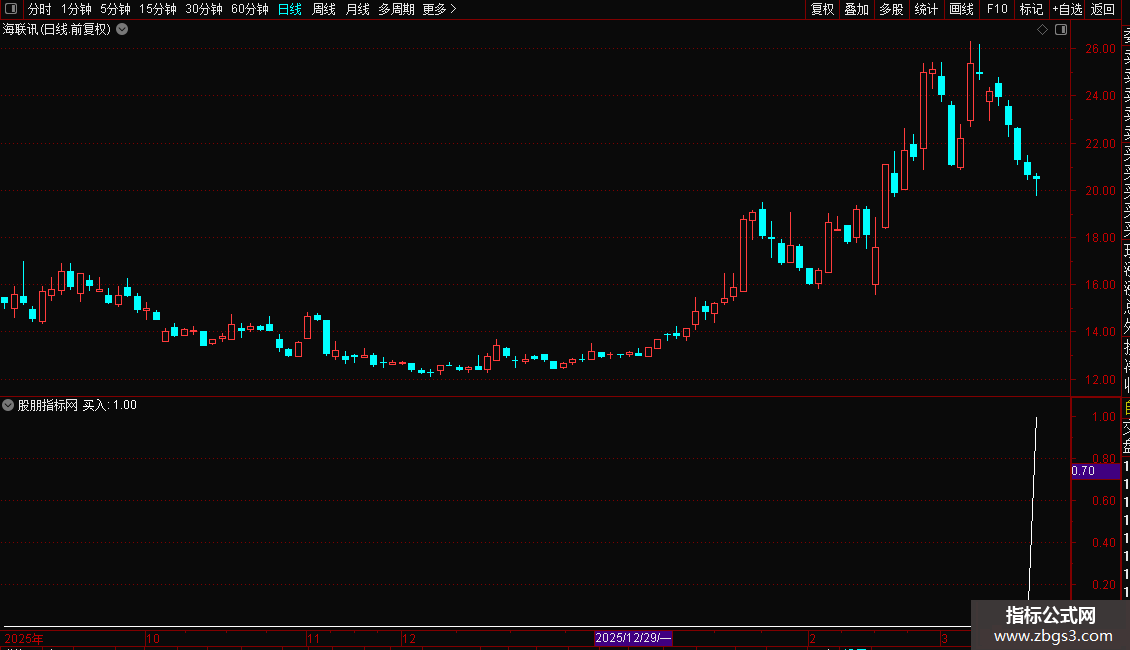The image size is (1130, 650).
Task: Toggle the left sidebar panel icon
Action: [x=11, y=9]
